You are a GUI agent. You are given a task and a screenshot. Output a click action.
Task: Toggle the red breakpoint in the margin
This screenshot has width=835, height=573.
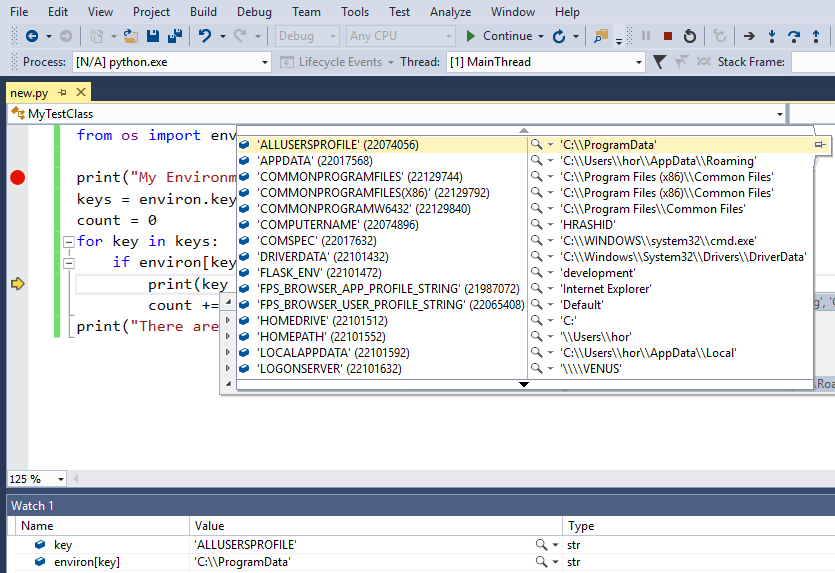(x=17, y=178)
